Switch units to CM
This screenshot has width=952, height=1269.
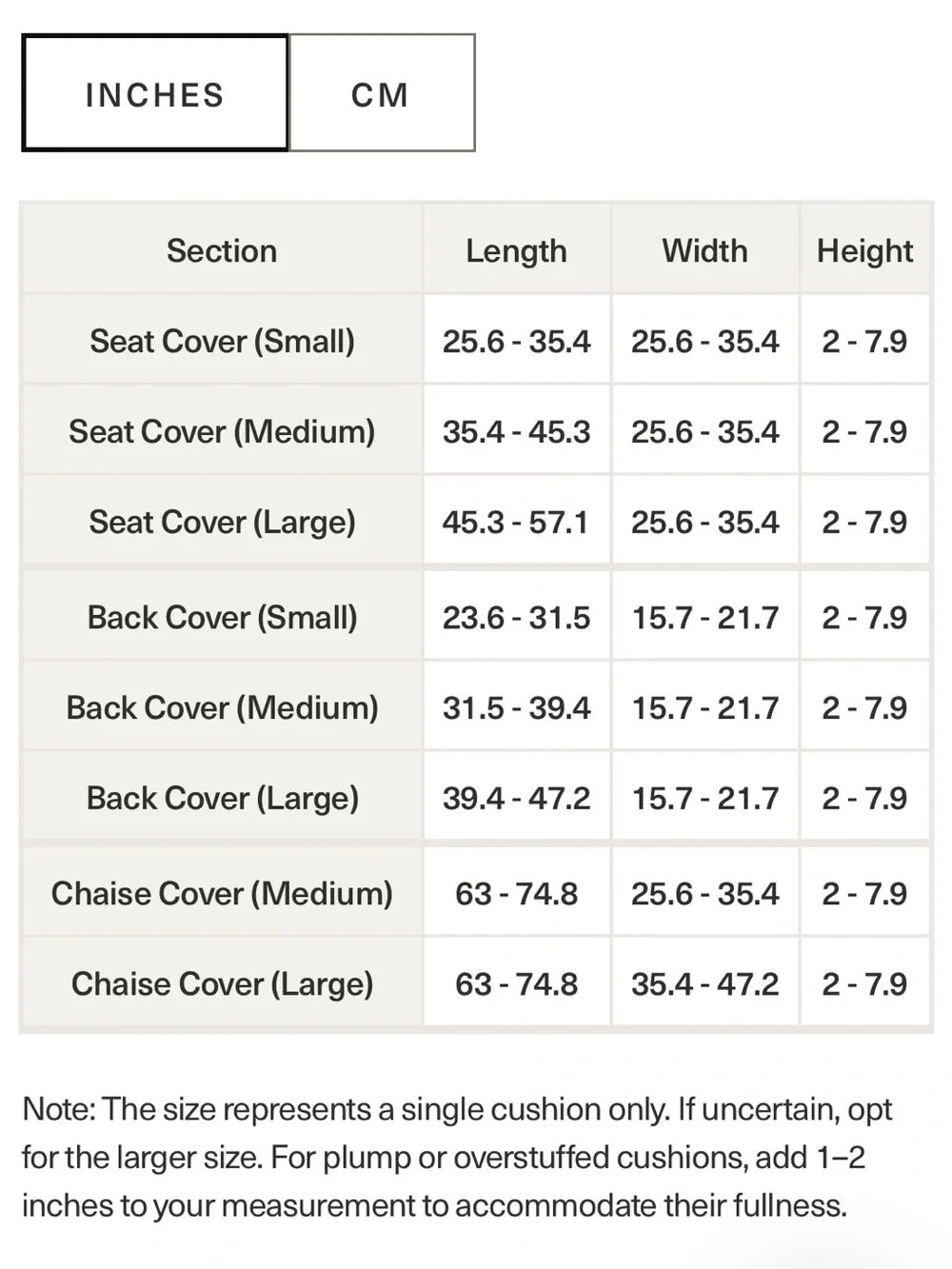point(382,93)
